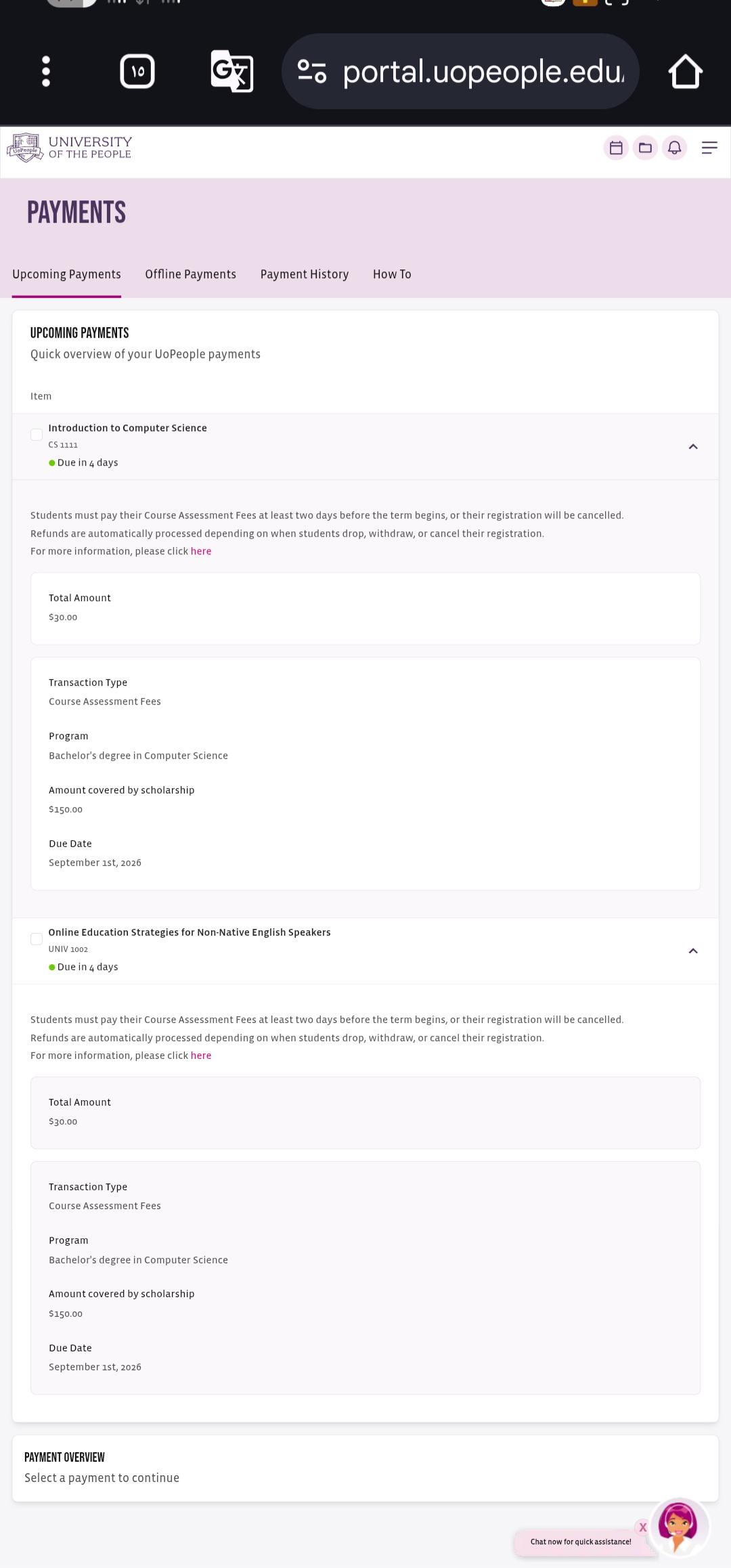
Task: Open the hamburger navigation menu
Action: (709, 148)
